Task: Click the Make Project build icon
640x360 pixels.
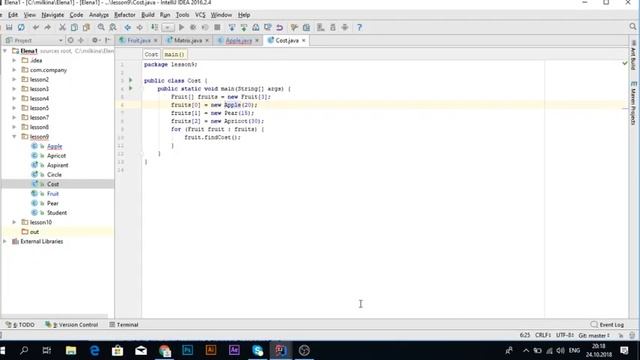Action: 154,27
